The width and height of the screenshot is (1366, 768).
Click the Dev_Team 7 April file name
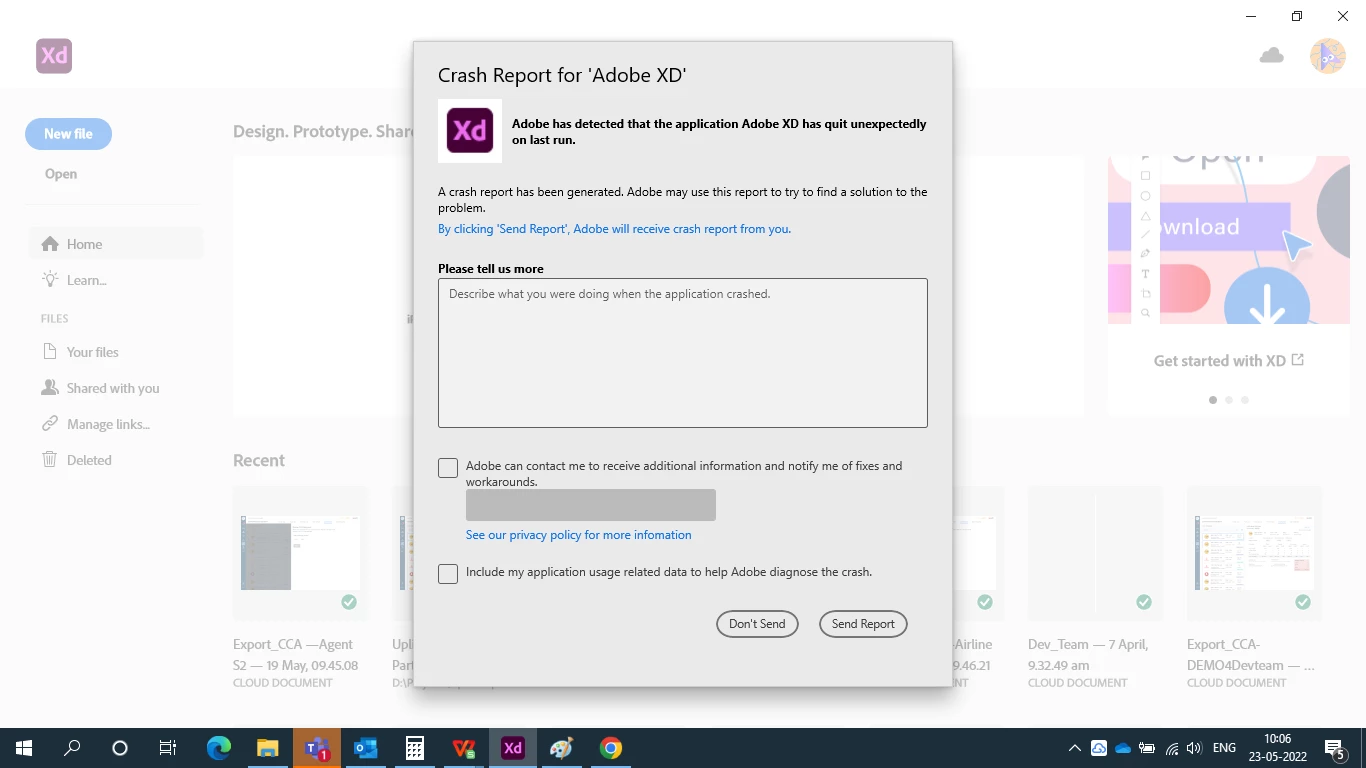1088,655
